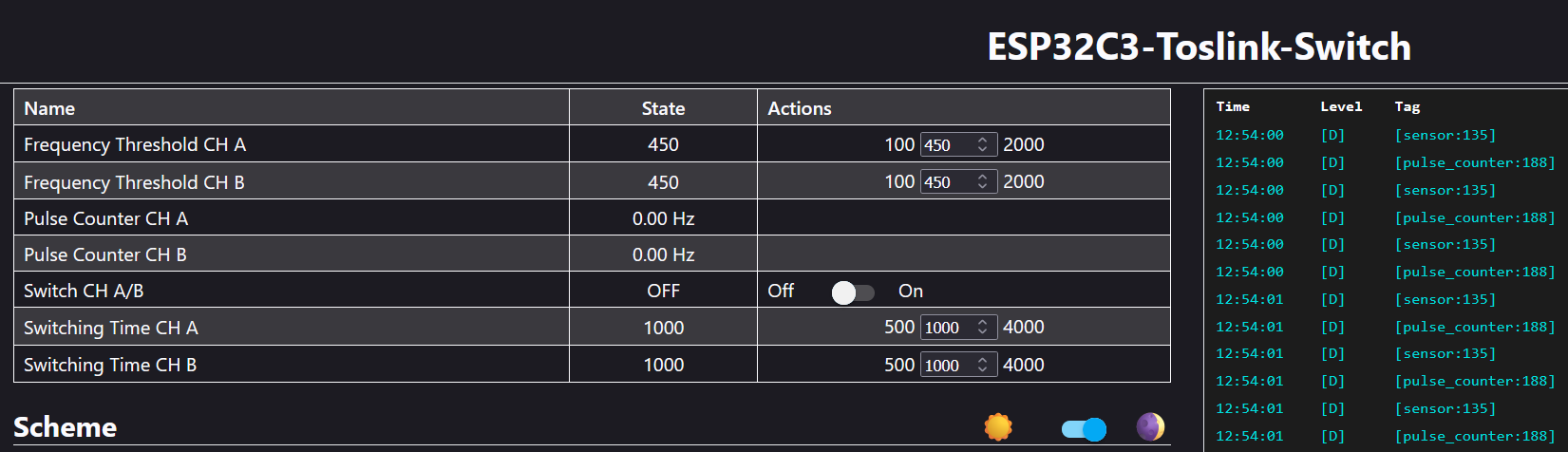The height and width of the screenshot is (452, 1568).
Task: Click the On label for Switch CH A/B
Action: click(x=910, y=291)
